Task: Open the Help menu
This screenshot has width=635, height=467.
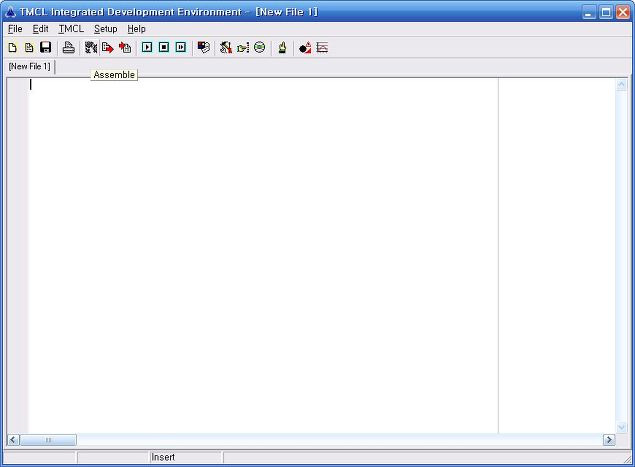Action: coord(136,29)
